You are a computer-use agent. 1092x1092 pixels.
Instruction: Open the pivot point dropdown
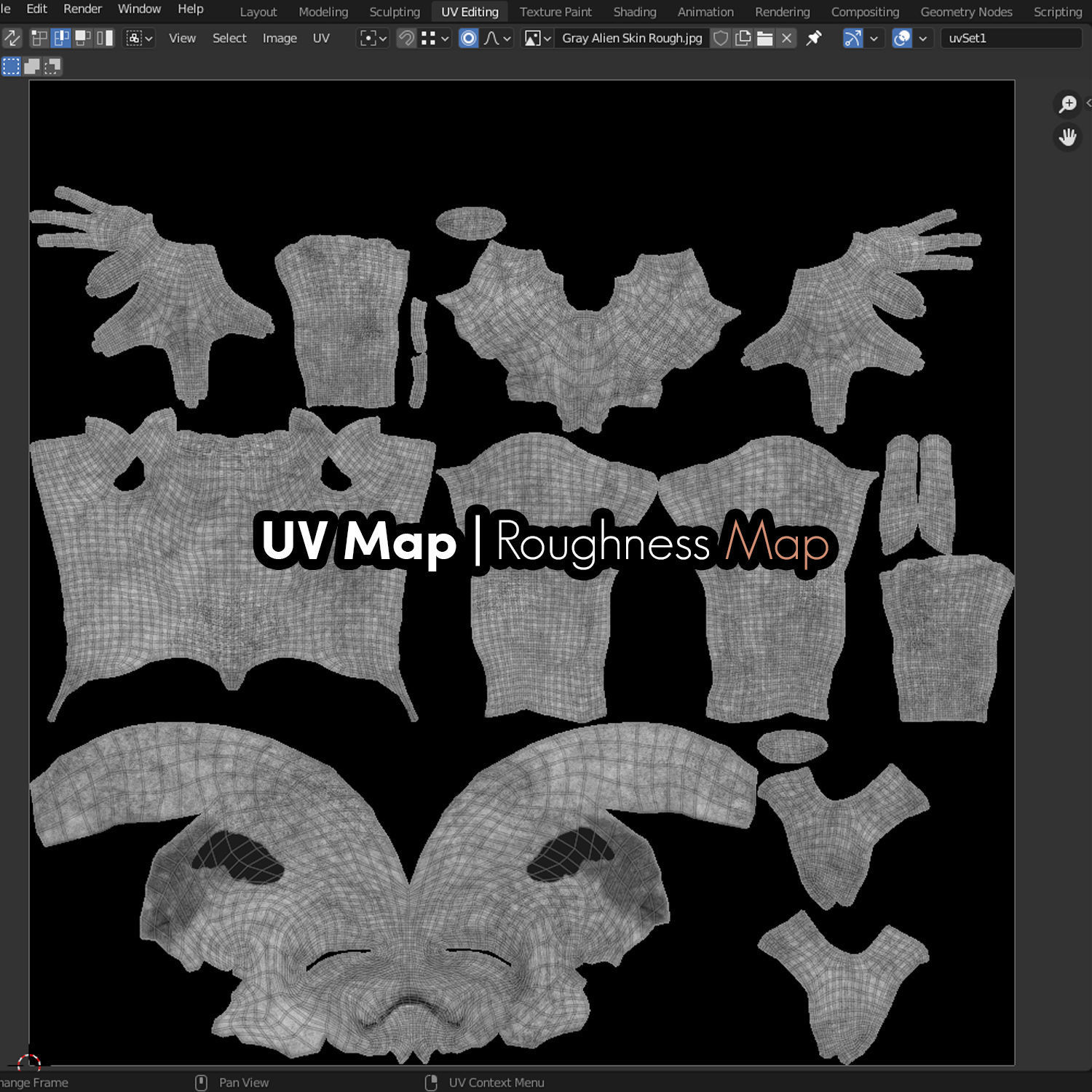[x=374, y=38]
